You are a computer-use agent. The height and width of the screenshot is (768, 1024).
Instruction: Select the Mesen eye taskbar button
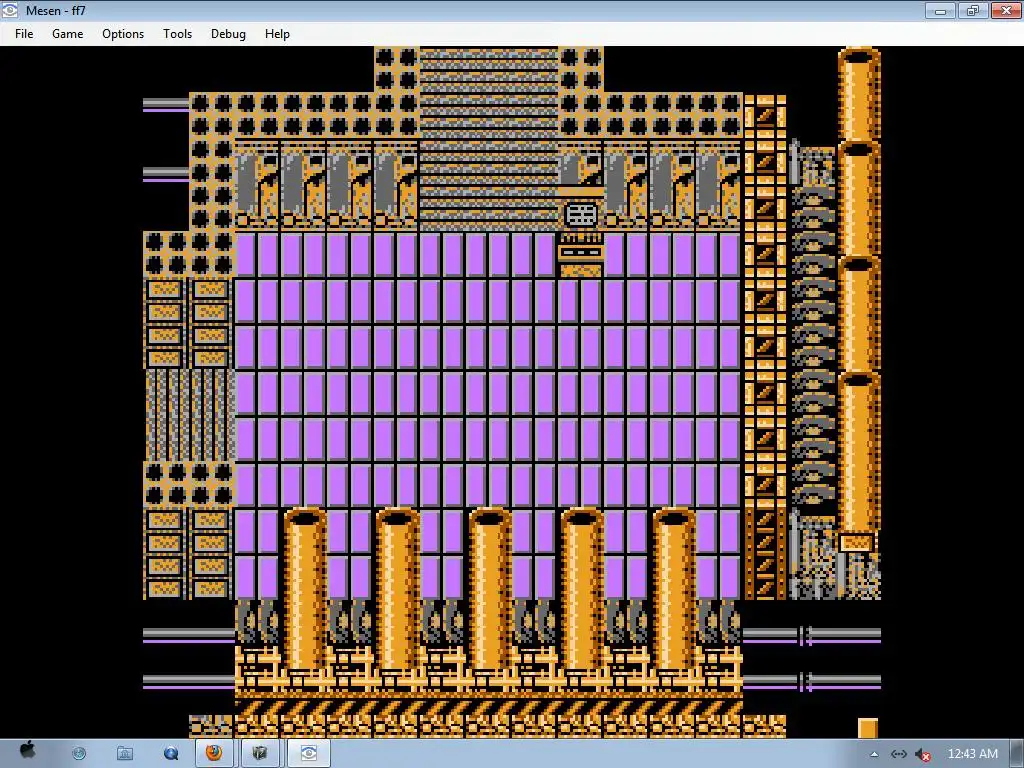click(x=309, y=753)
